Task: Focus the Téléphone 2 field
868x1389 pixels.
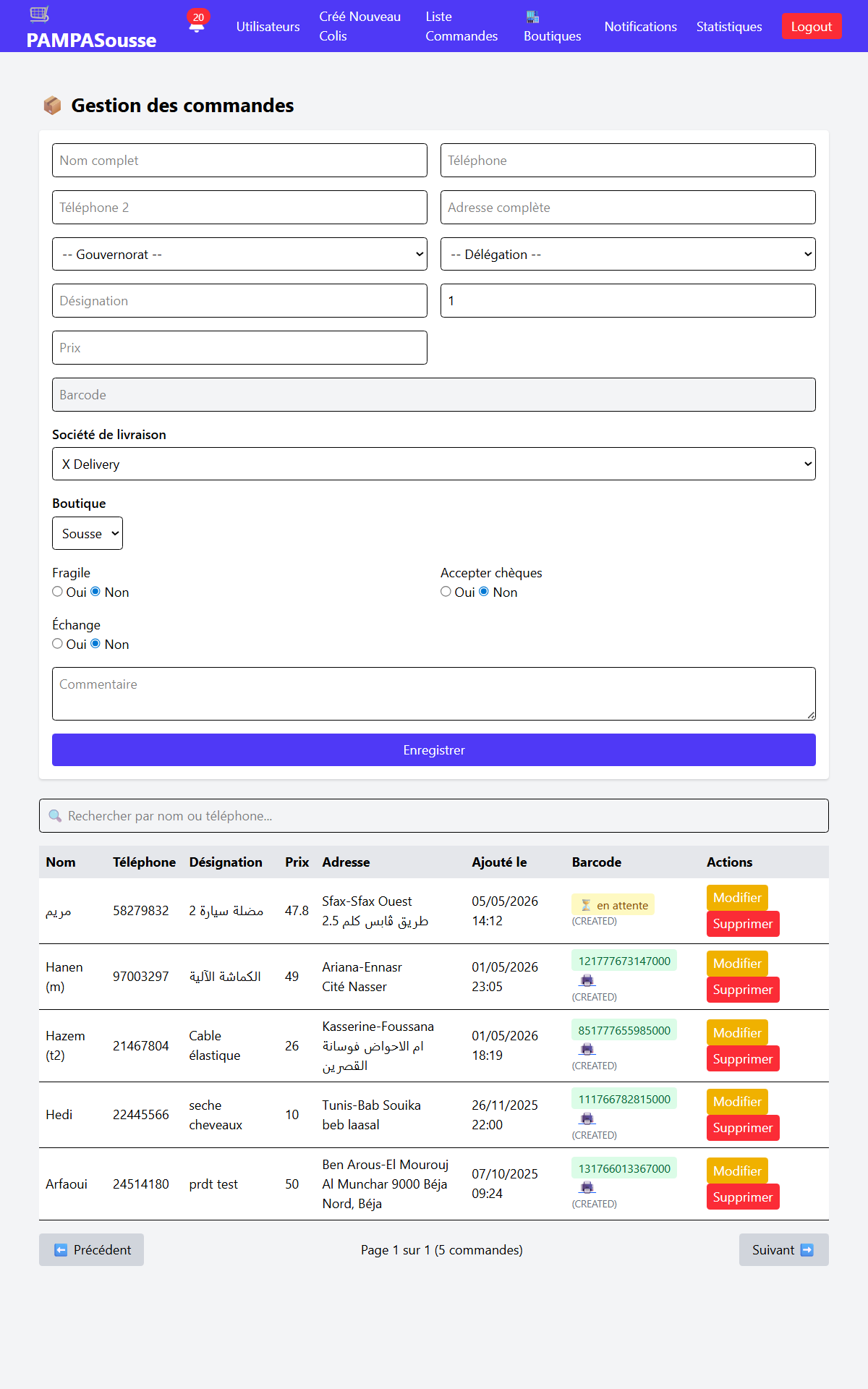Action: (x=239, y=207)
